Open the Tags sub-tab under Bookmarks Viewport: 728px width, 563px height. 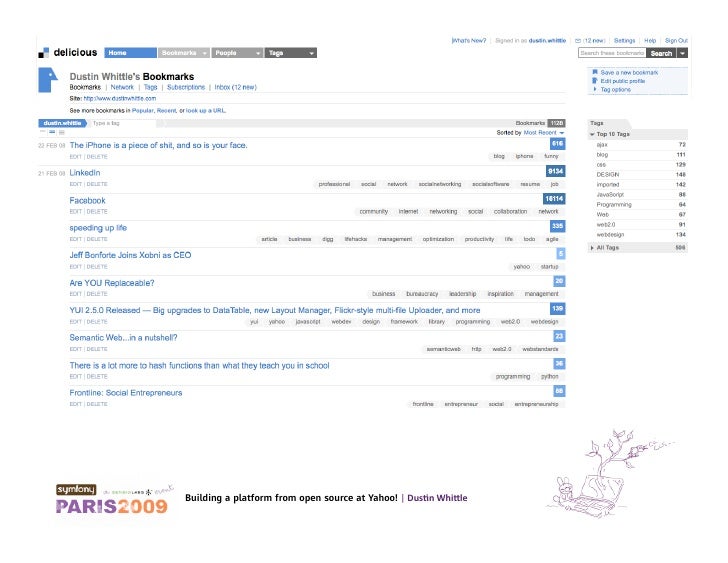point(150,87)
